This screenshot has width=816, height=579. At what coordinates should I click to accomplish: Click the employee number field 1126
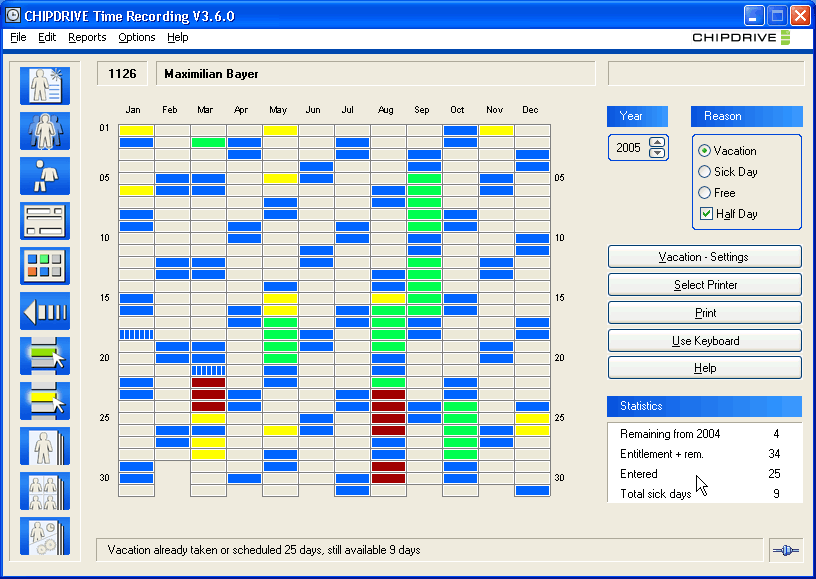point(122,74)
